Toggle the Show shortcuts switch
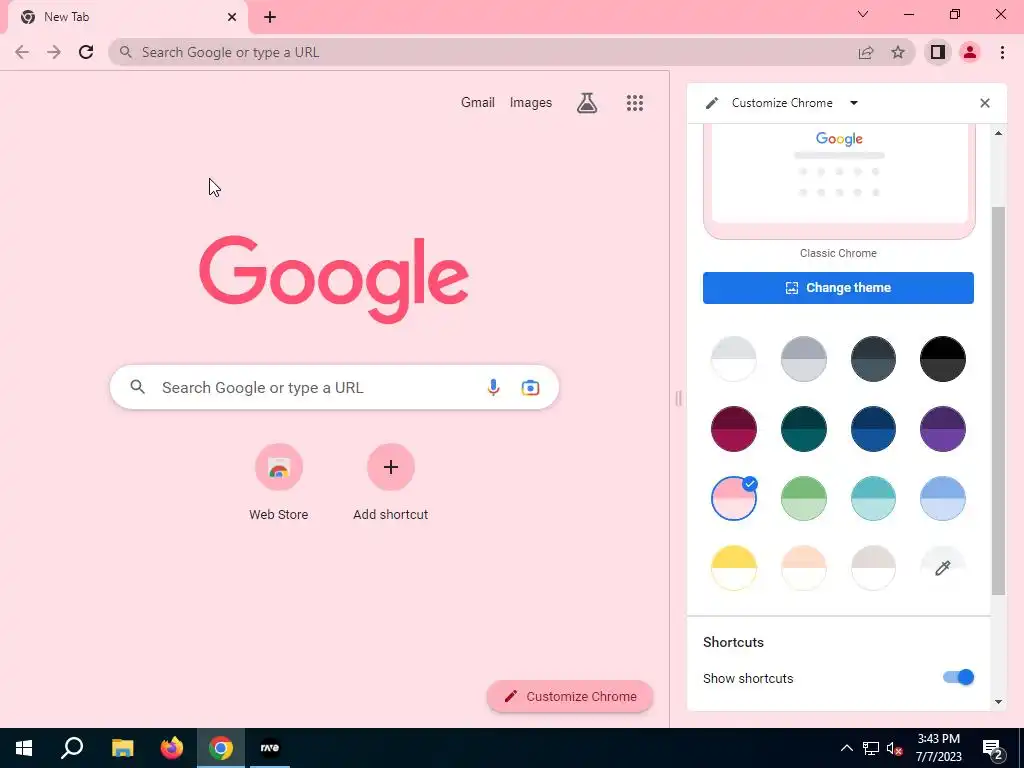The height and width of the screenshot is (768, 1024). click(958, 677)
